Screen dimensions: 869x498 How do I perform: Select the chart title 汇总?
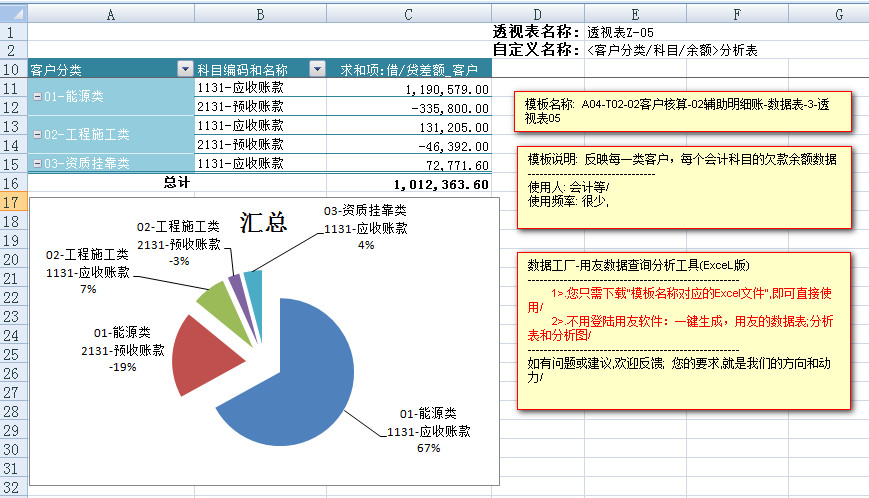pyautogui.click(x=263, y=224)
